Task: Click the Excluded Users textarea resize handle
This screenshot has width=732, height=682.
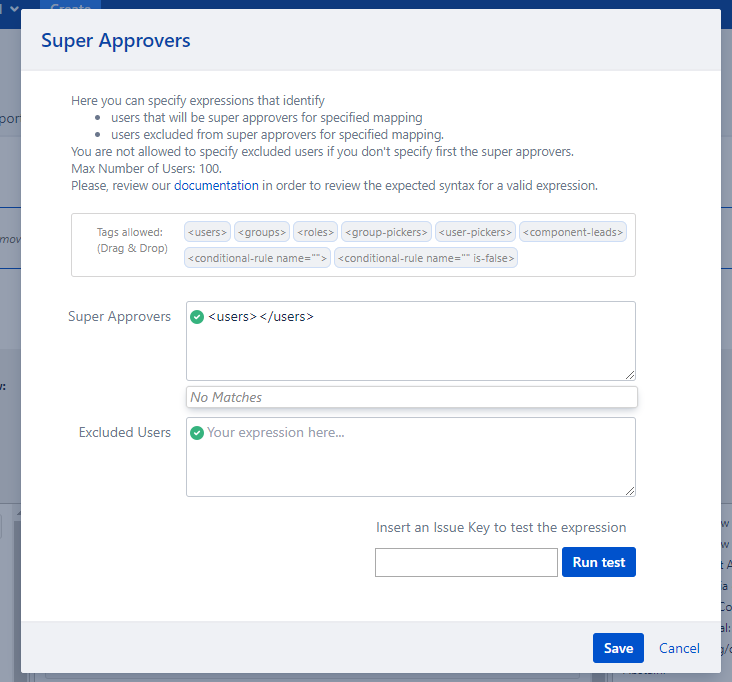Action: (630, 491)
